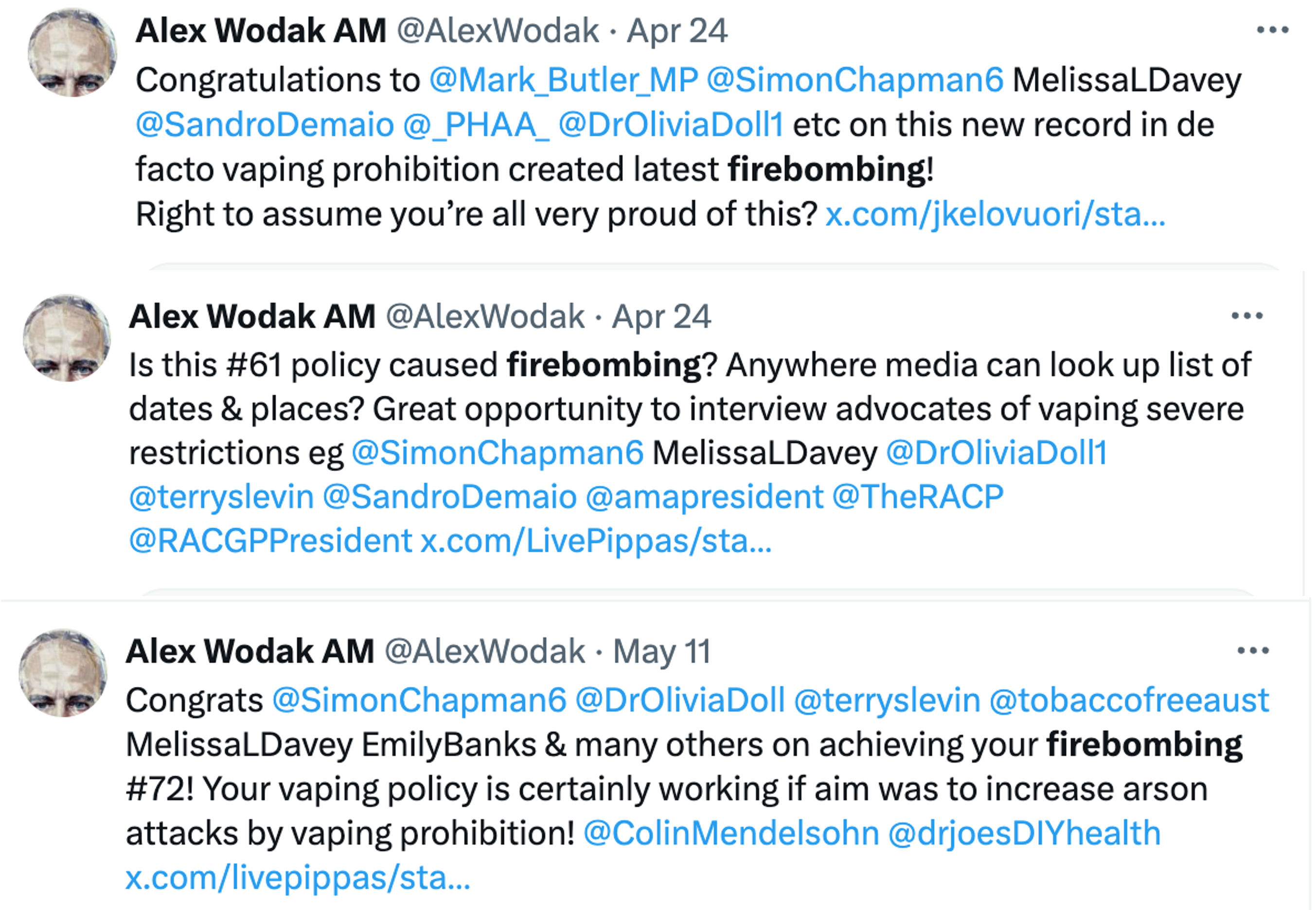
Task: Open more options on the top tweet
Action: tap(1273, 30)
